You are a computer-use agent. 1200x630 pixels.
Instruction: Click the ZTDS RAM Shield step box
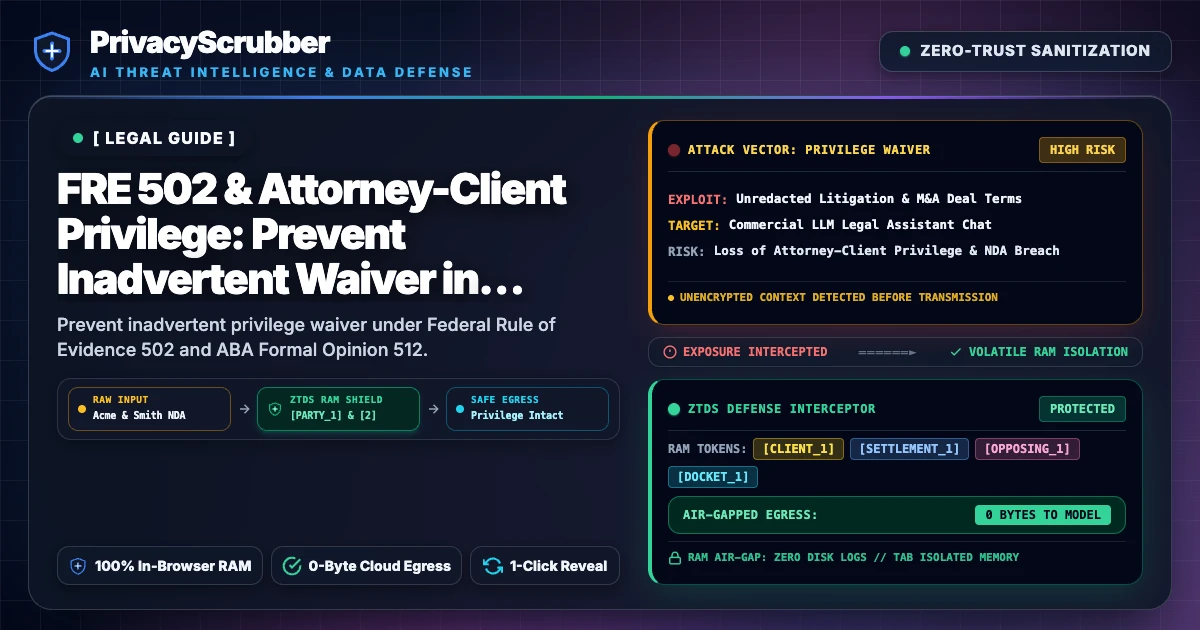338,409
